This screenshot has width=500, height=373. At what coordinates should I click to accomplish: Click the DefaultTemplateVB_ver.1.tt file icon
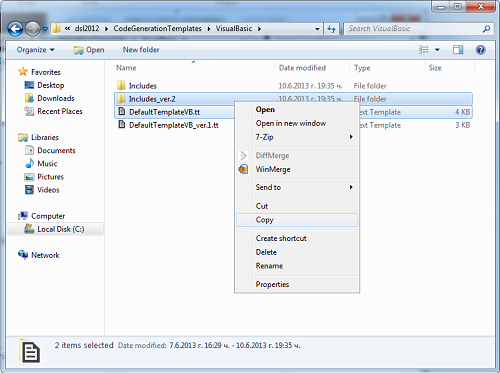pyautogui.click(x=122, y=125)
